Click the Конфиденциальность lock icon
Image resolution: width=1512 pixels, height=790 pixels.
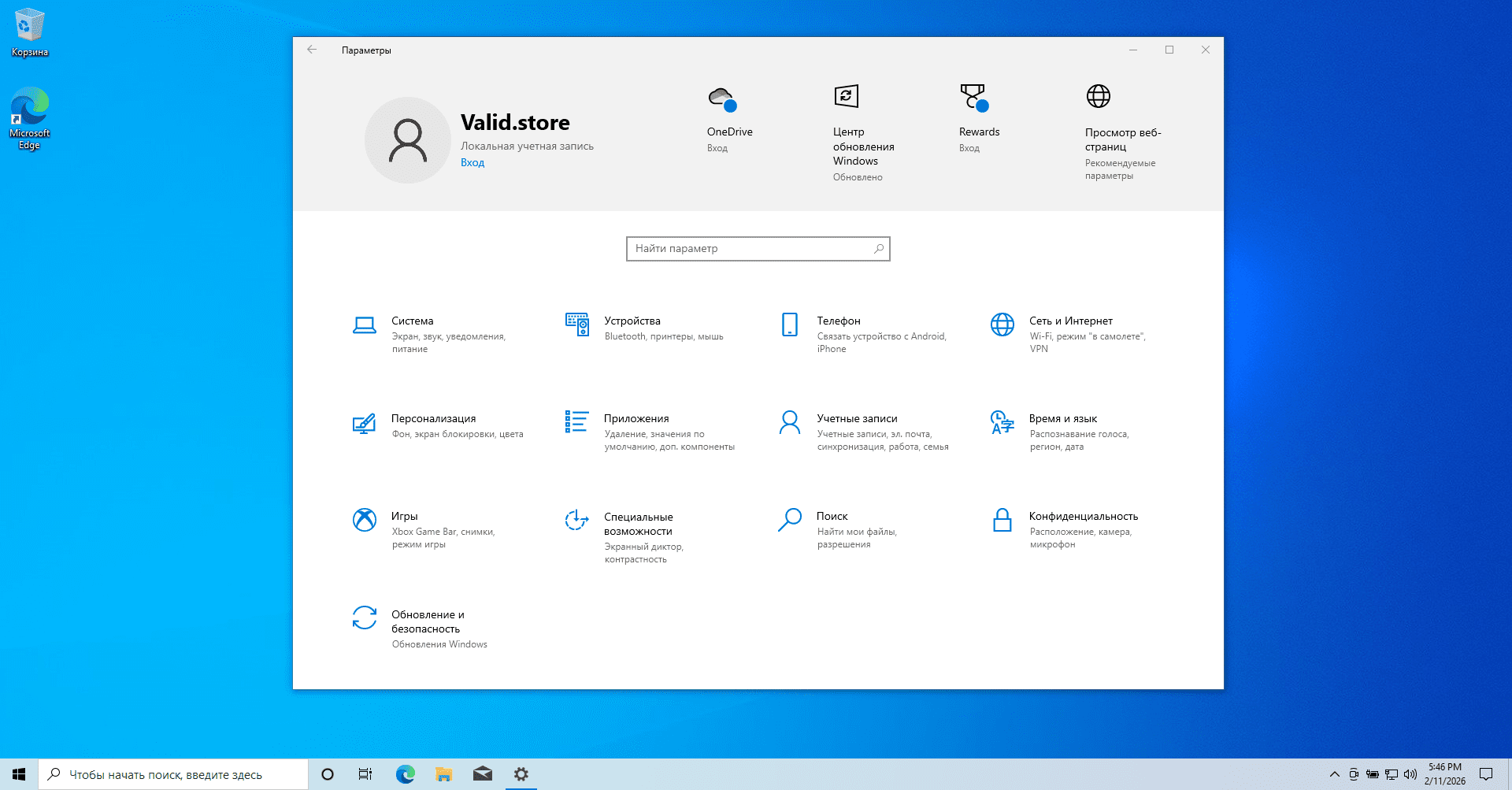click(1002, 520)
